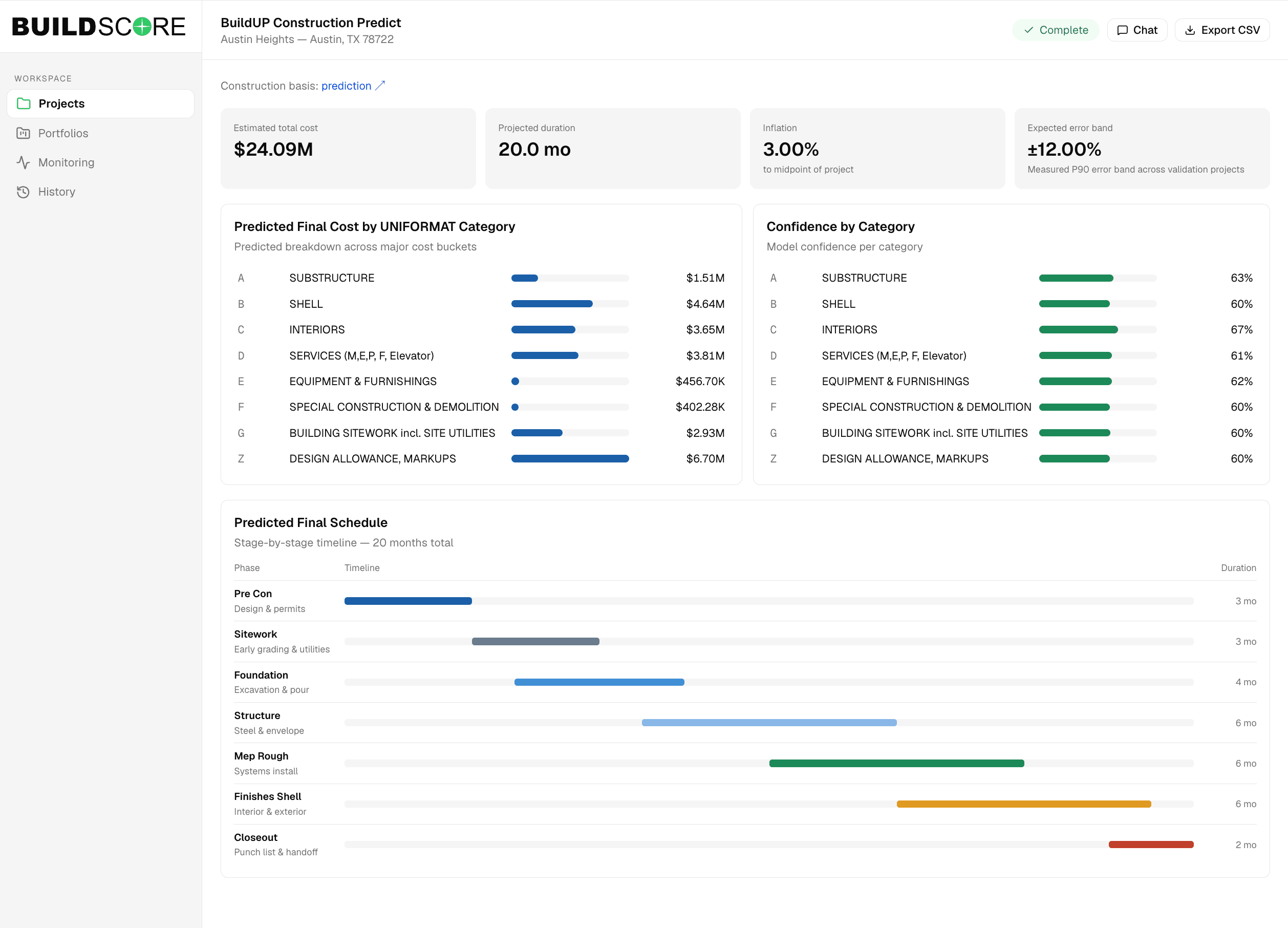Click the Mep Rough timeline bar

tap(897, 763)
